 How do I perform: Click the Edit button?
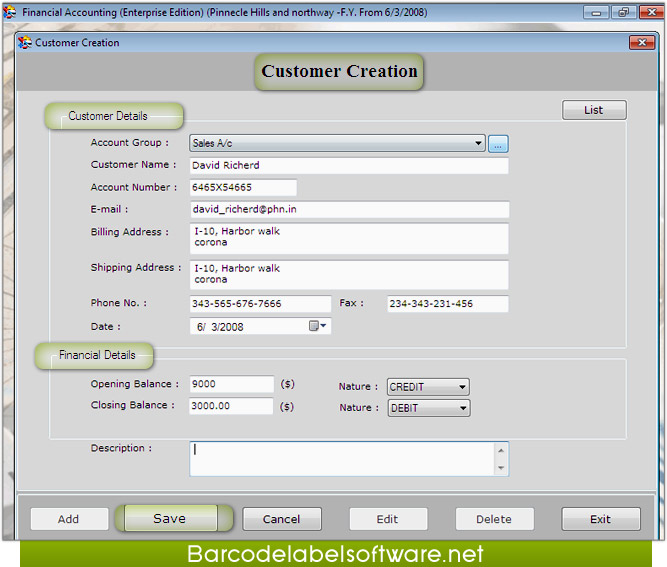pyautogui.click(x=388, y=519)
